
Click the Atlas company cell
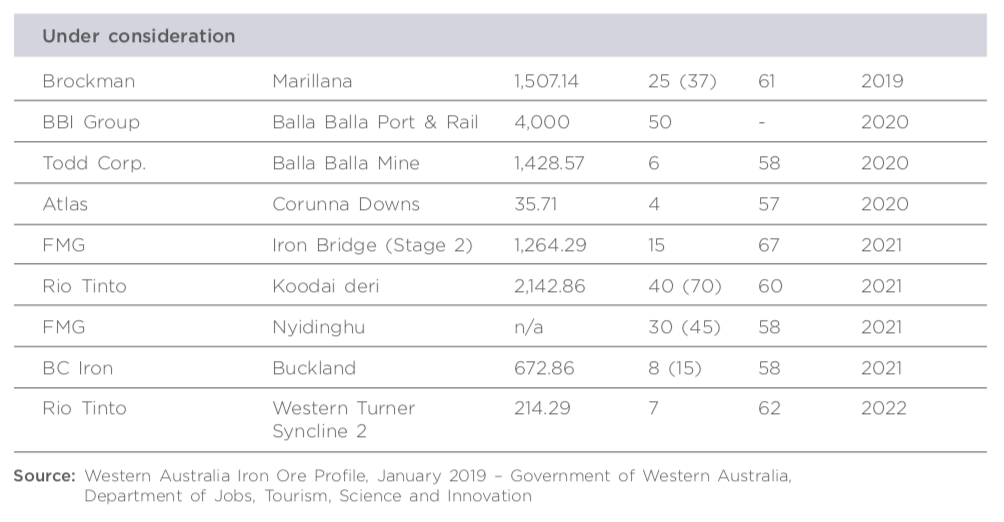[65, 204]
